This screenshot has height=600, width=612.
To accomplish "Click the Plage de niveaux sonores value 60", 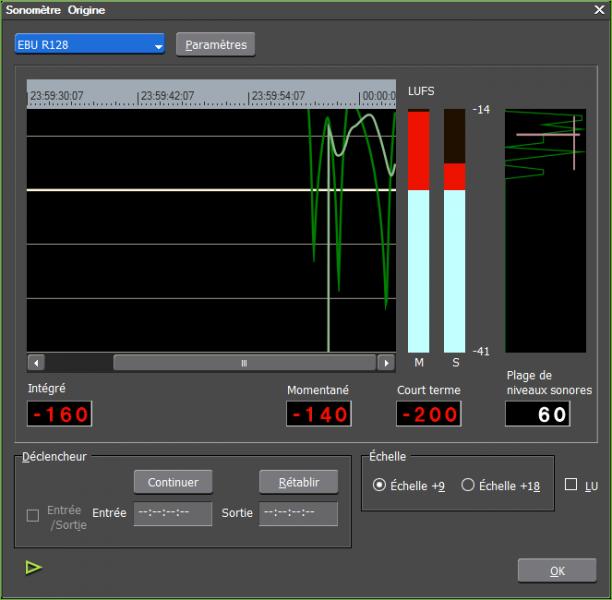I will pyautogui.click(x=538, y=414).
